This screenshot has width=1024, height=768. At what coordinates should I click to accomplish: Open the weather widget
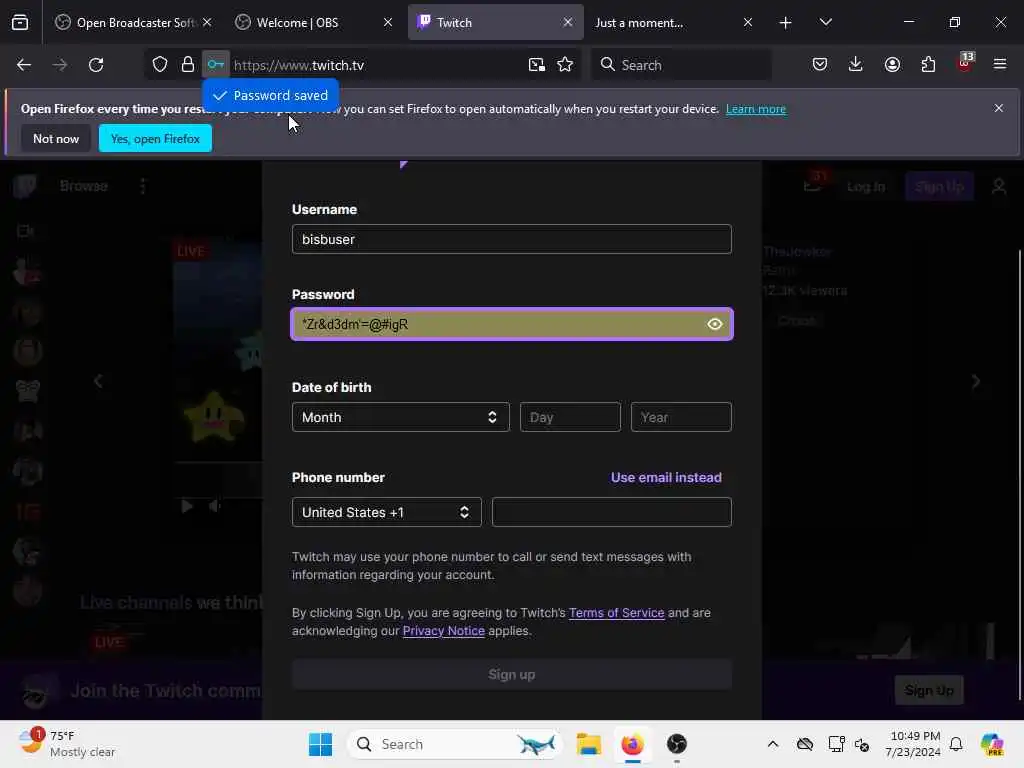[67, 744]
